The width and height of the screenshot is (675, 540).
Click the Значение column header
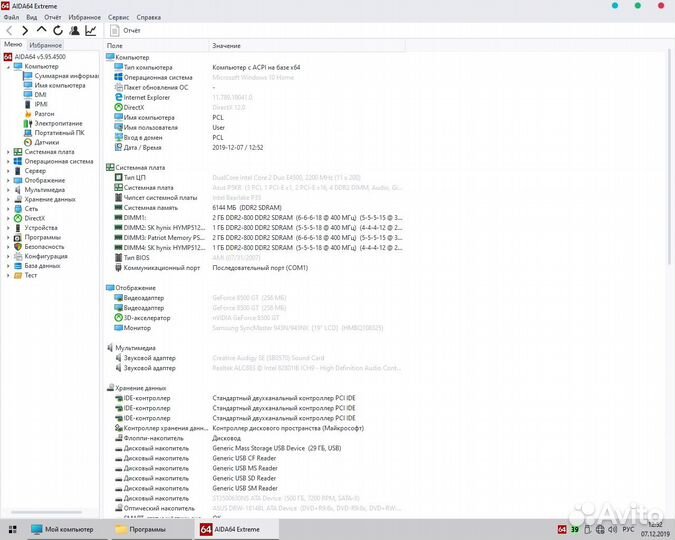[x=307, y=46]
